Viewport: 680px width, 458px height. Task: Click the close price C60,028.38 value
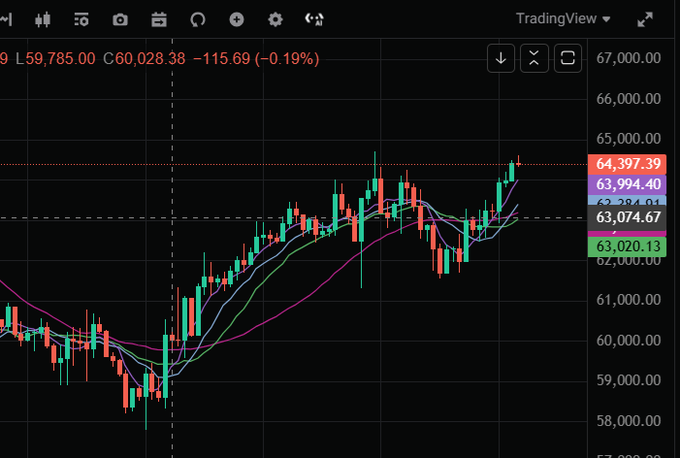(144, 59)
